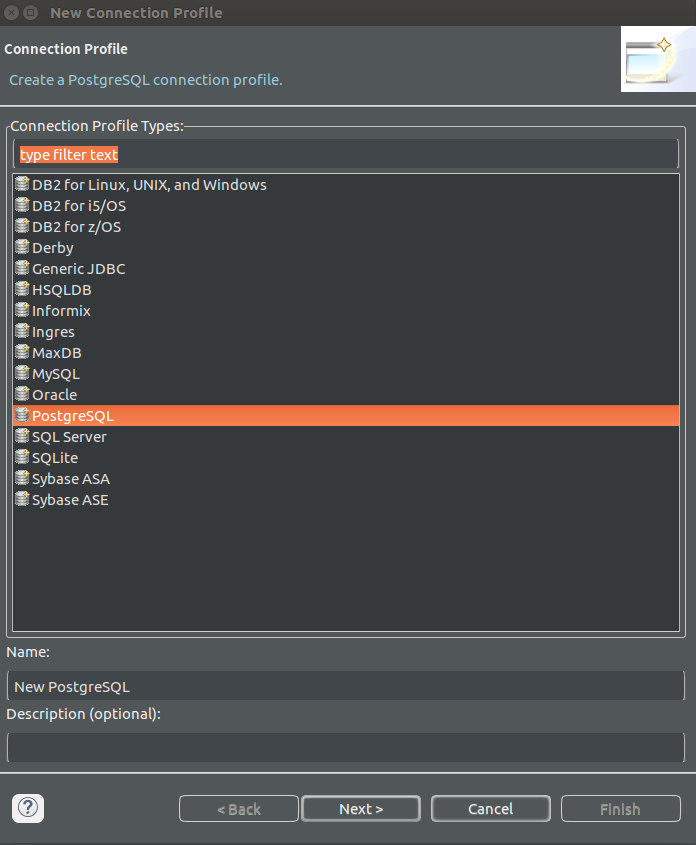Close the New Connection Profile window
The image size is (696, 845).
coord(11,12)
